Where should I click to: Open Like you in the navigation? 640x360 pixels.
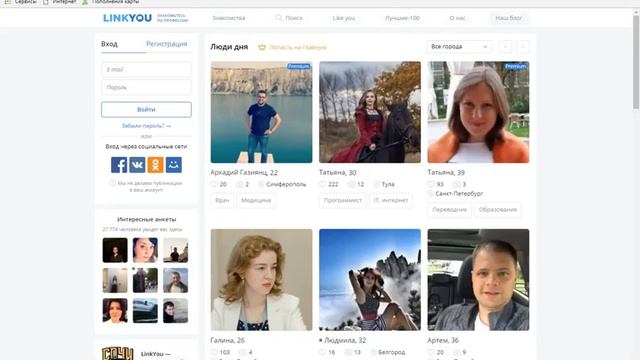tap(344, 18)
